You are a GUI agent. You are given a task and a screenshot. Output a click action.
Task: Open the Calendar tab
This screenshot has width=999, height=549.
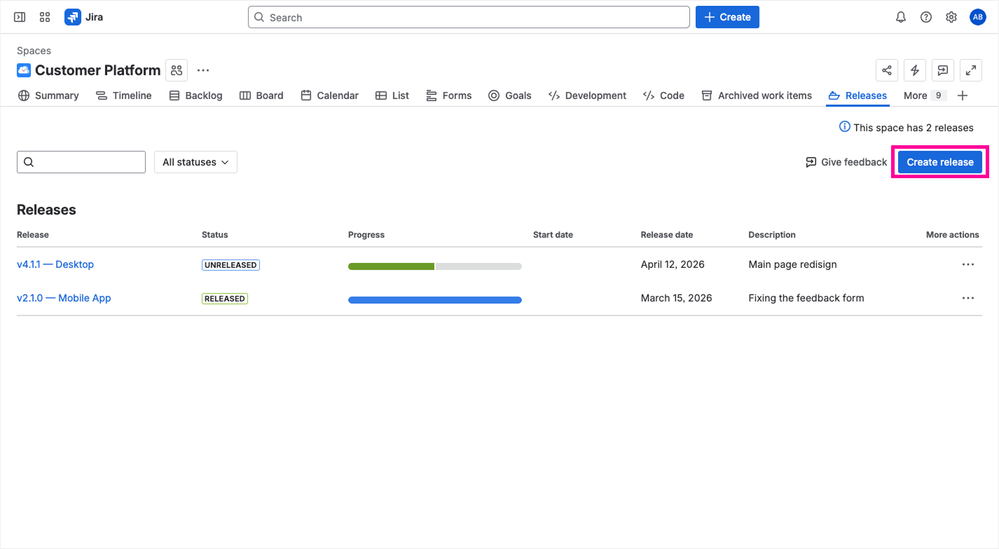pyautogui.click(x=329, y=96)
